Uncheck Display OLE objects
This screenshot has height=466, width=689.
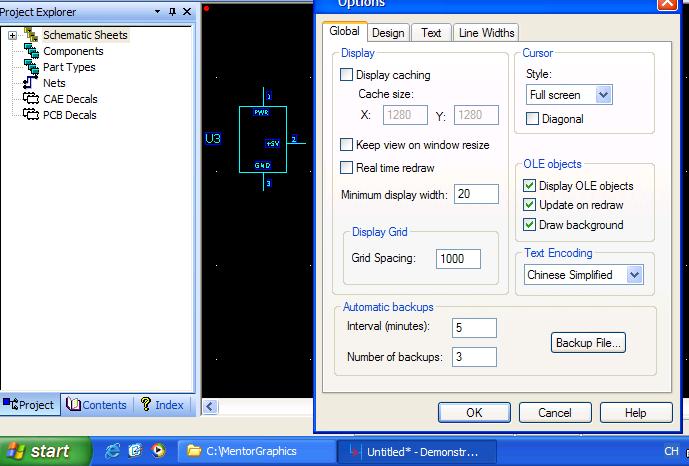(x=529, y=186)
